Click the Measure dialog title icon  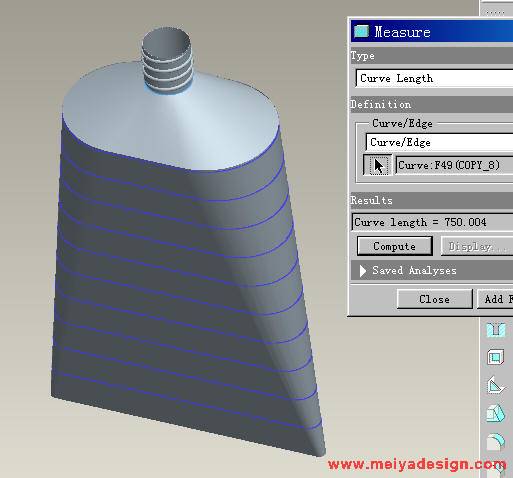click(x=361, y=31)
